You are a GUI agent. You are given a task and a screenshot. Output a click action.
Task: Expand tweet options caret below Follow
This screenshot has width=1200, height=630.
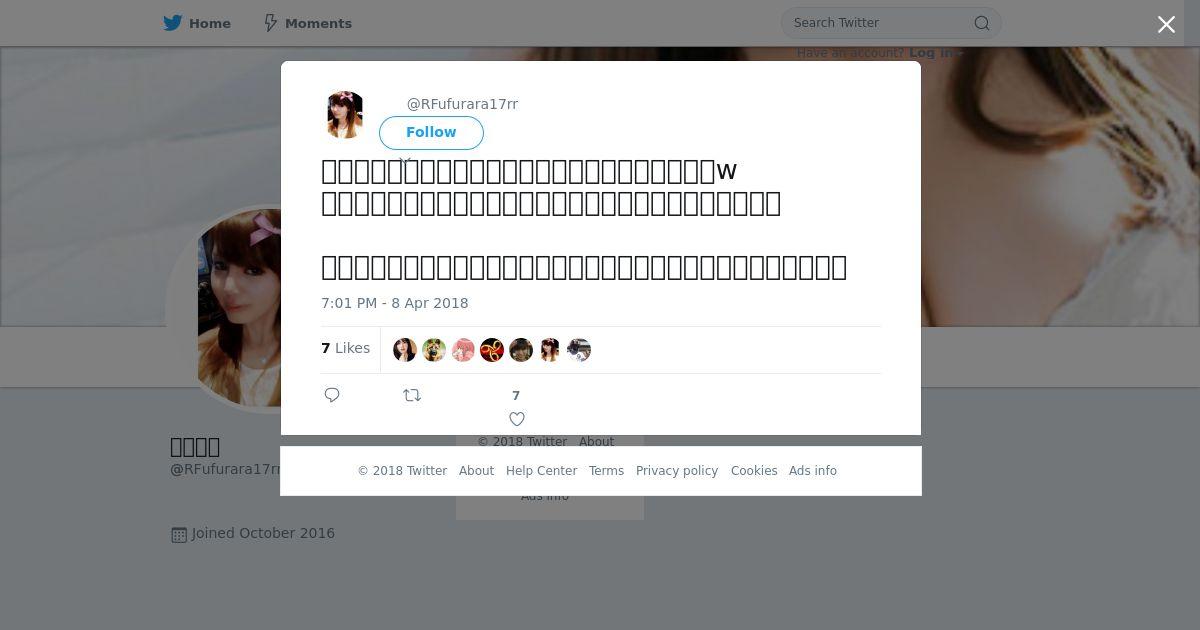click(405, 160)
